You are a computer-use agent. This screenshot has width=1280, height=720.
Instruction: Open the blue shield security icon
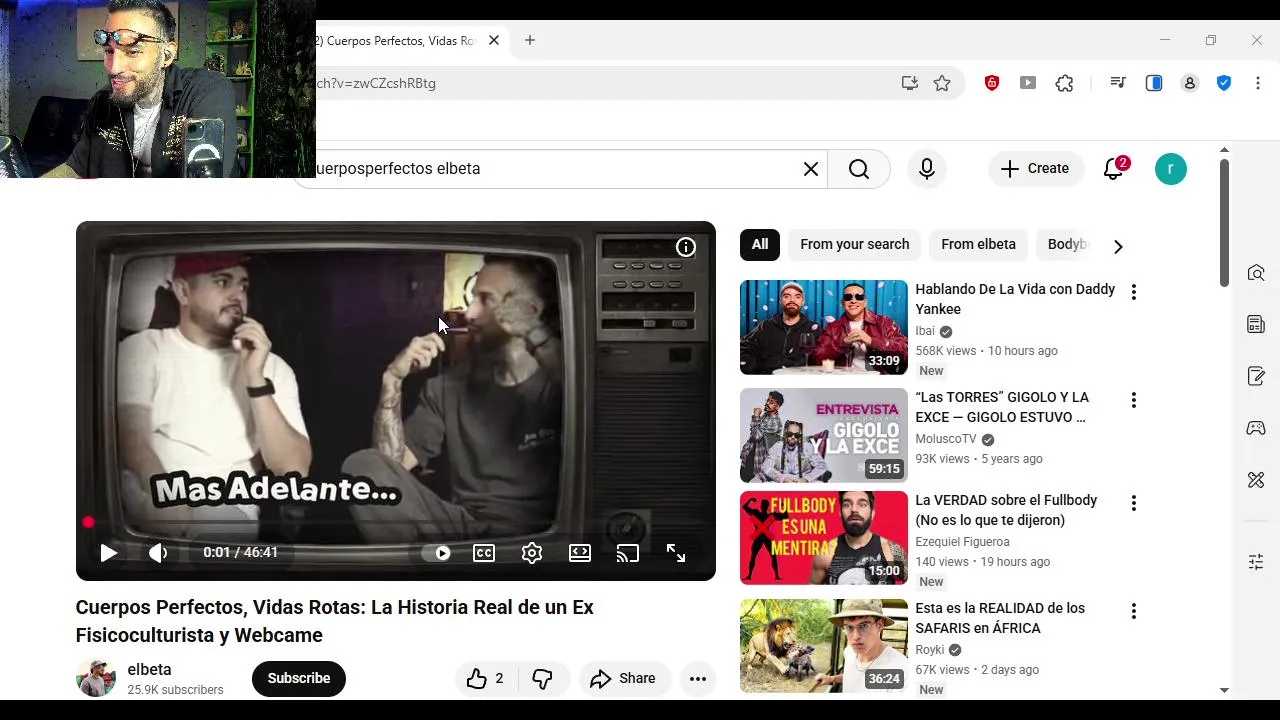1224,84
